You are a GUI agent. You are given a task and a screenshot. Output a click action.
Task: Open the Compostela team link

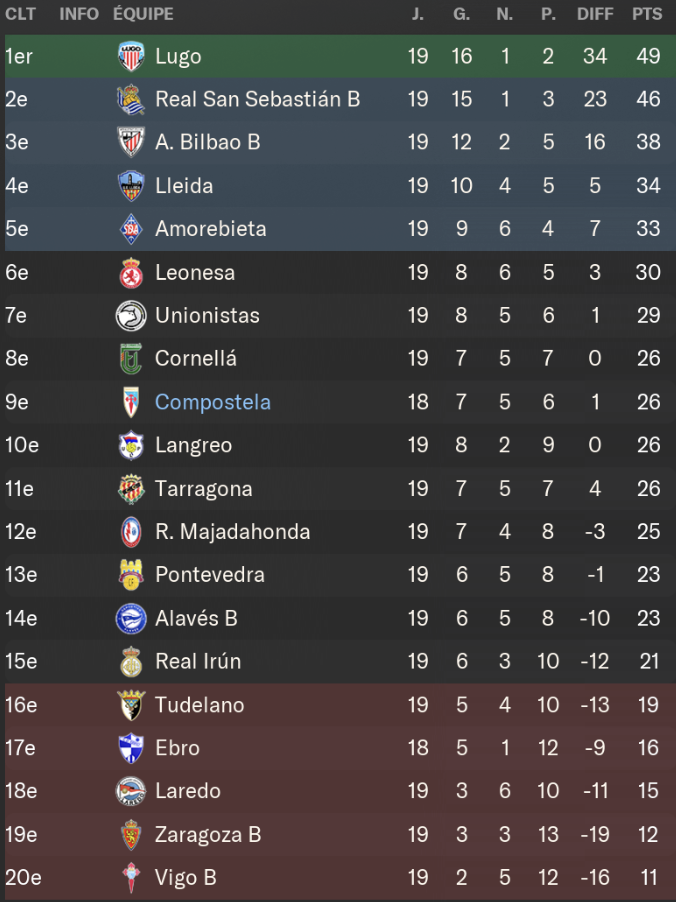pyautogui.click(x=213, y=402)
